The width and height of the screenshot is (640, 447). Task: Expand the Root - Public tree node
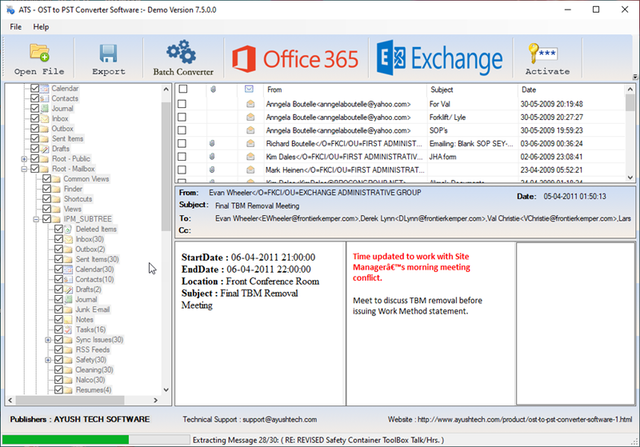pyautogui.click(x=23, y=159)
